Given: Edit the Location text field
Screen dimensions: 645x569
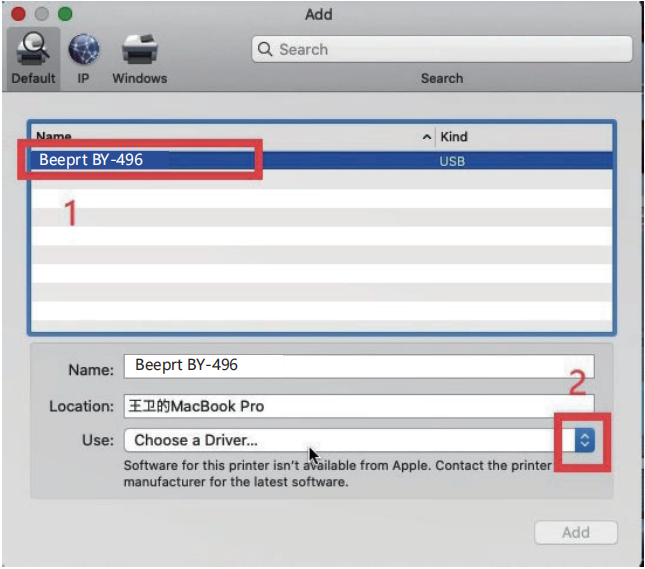Looking at the screenshot, I should tap(359, 406).
